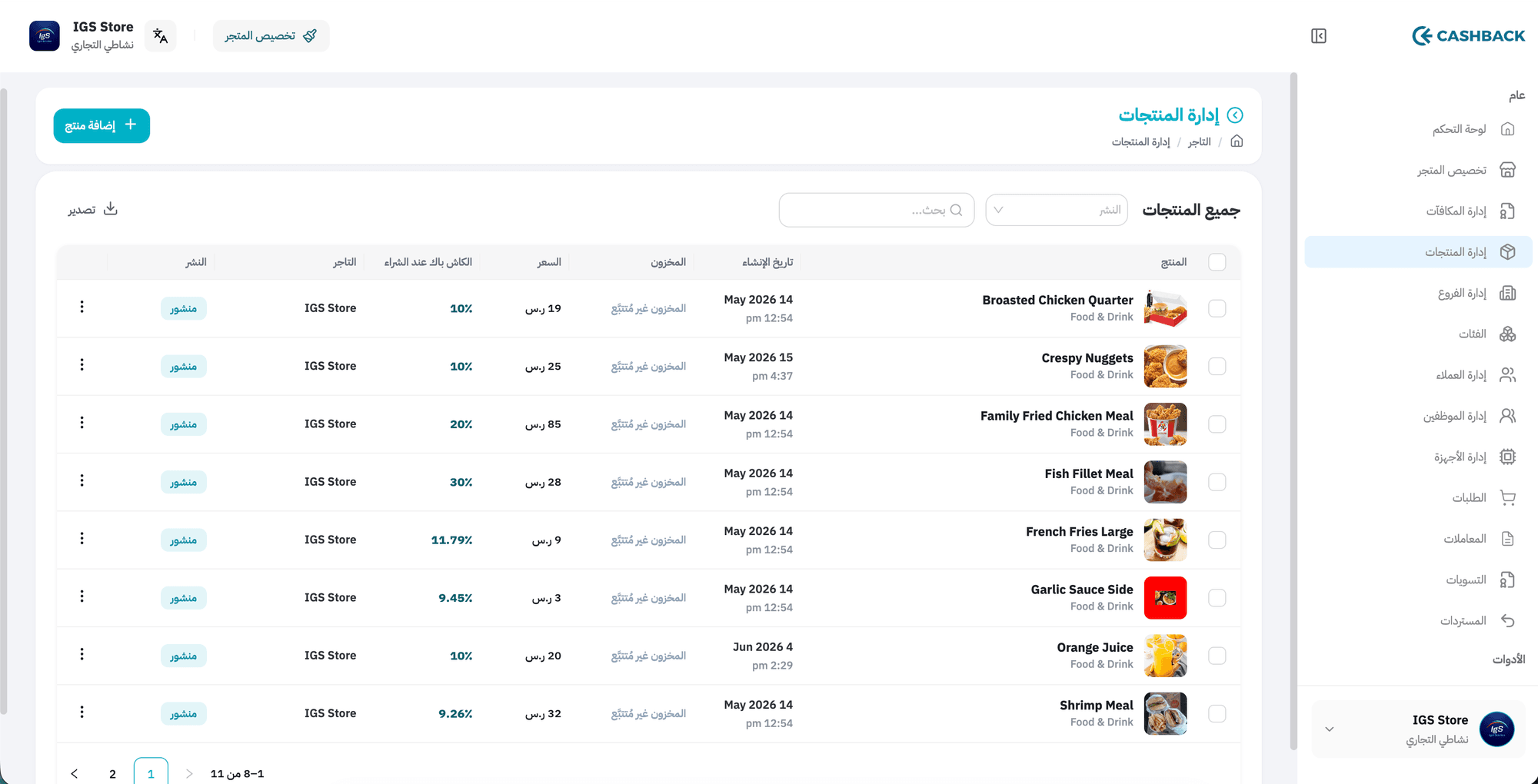
Task: Click the IGS Store avatar in header
Action: tap(45, 36)
